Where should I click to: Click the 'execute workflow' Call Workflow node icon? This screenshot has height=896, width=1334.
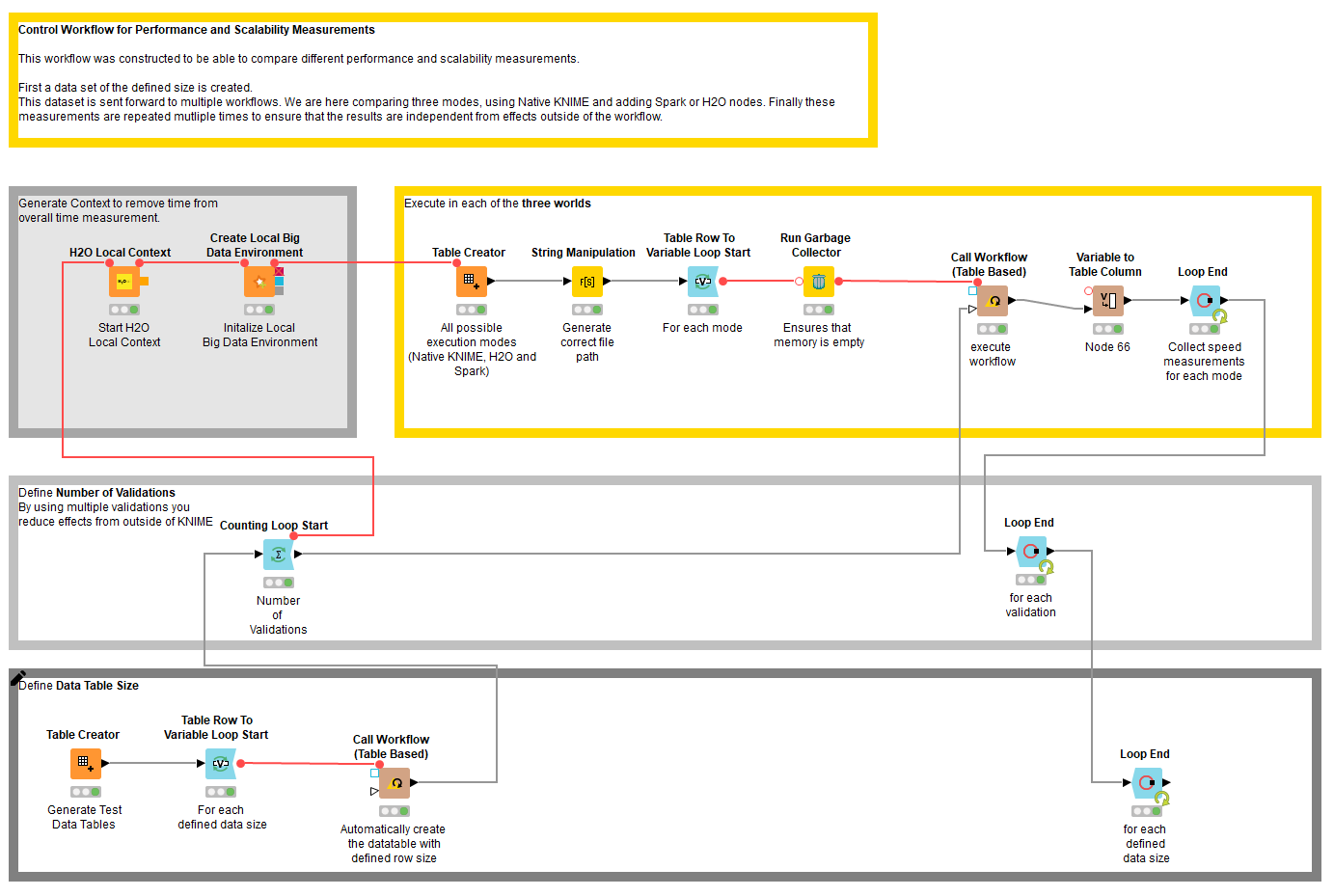(x=993, y=301)
